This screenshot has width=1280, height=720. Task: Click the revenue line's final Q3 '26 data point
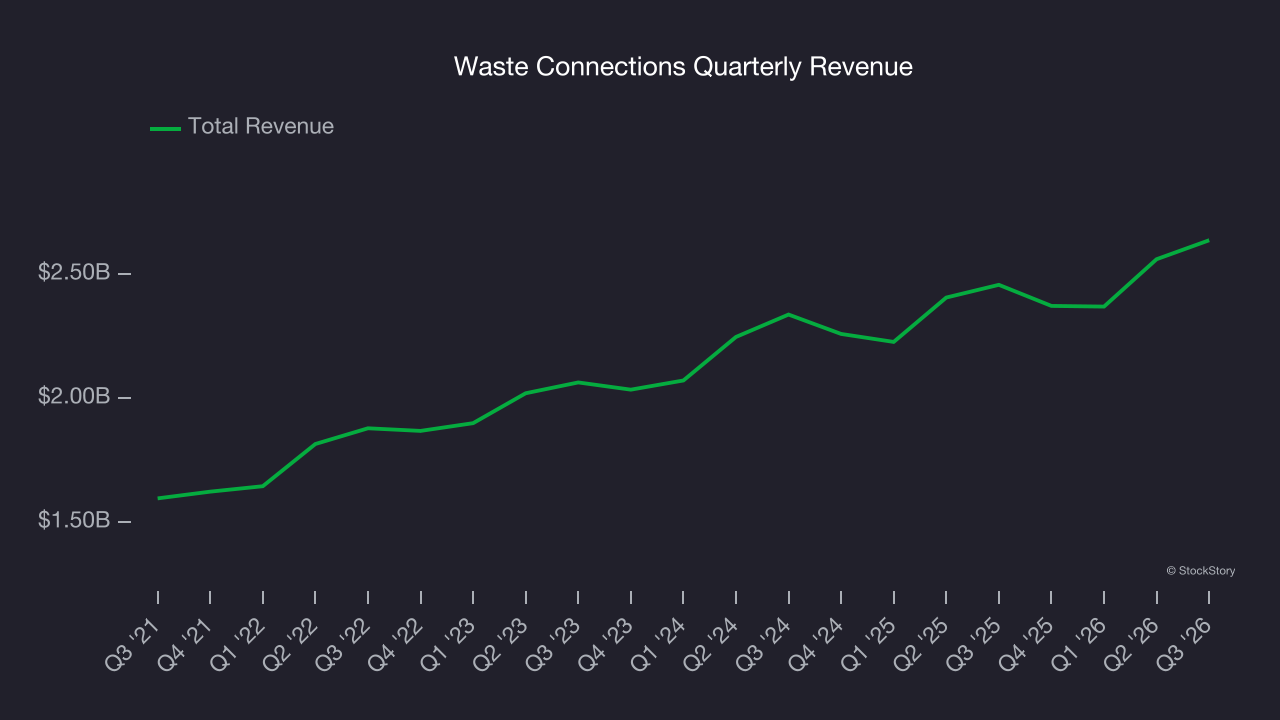[x=1208, y=240]
